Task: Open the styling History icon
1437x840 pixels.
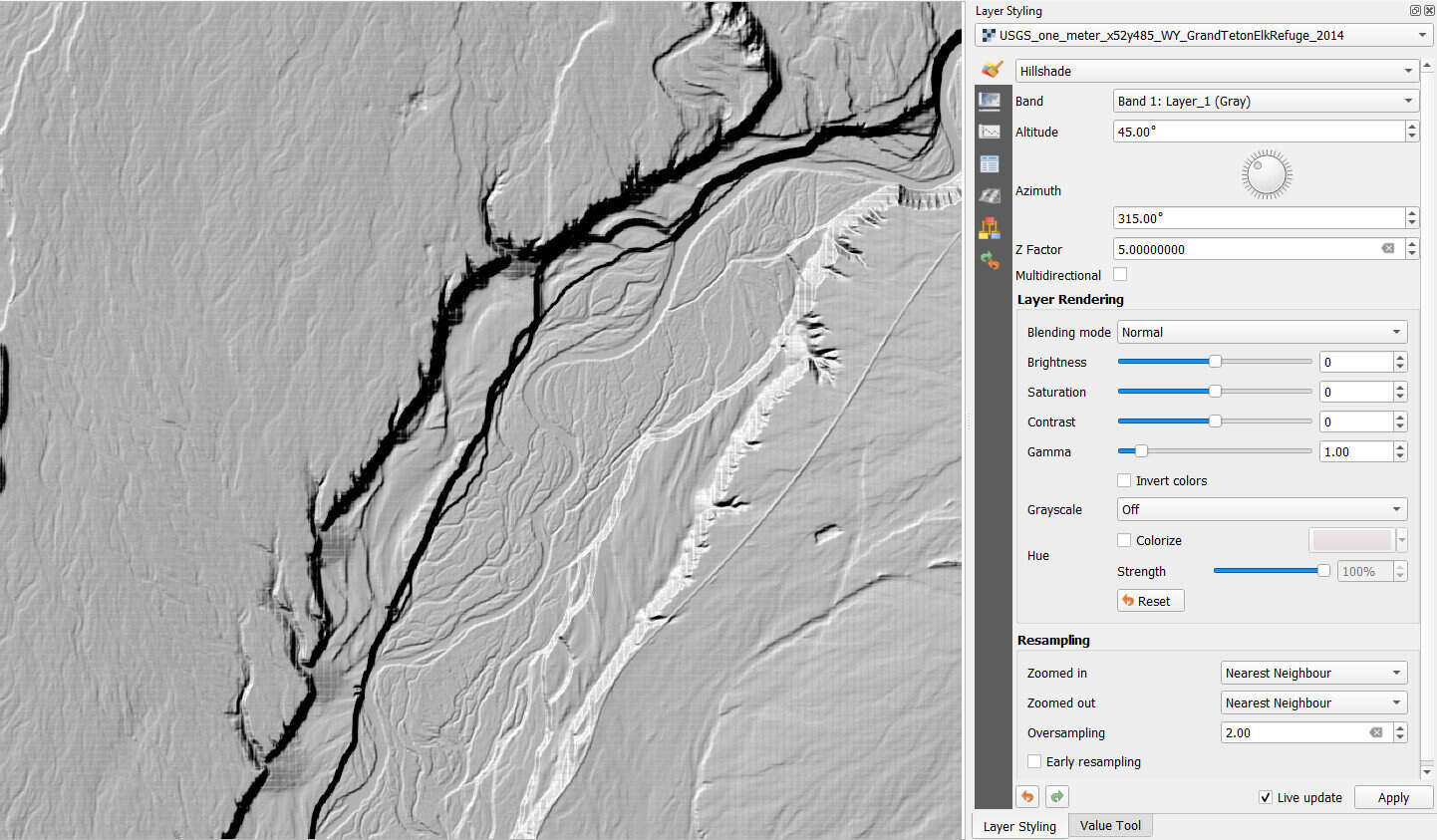Action: [x=991, y=261]
